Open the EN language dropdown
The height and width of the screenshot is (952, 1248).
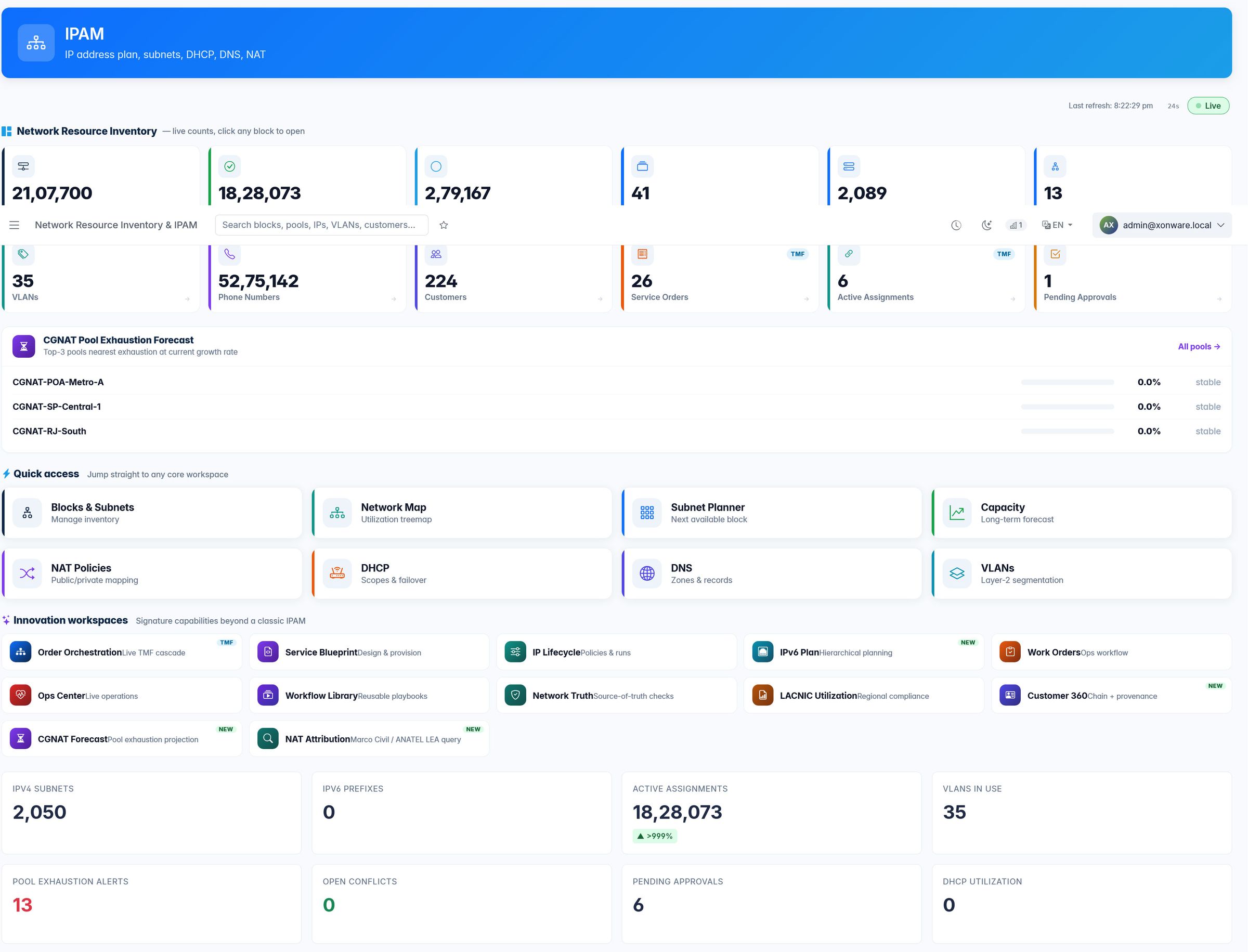[1057, 225]
